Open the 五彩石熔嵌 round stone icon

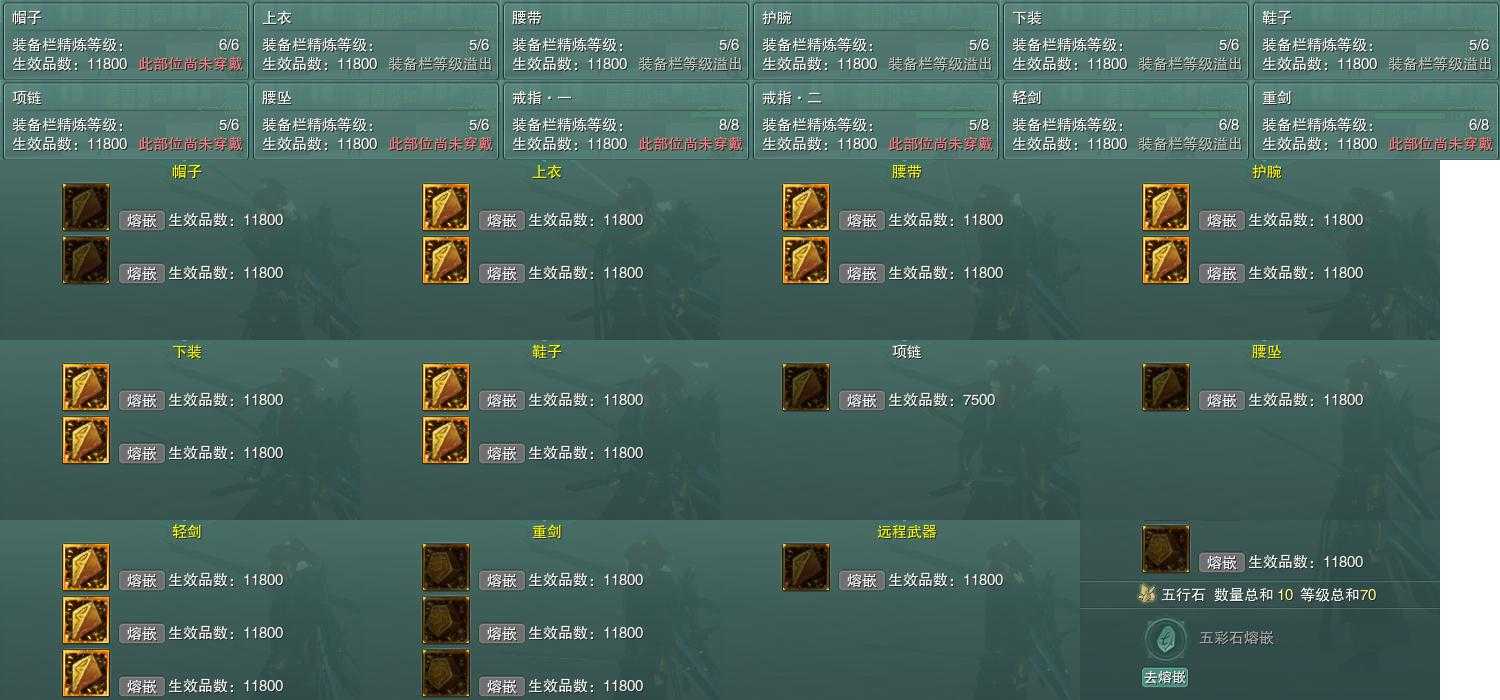[x=1165, y=638]
